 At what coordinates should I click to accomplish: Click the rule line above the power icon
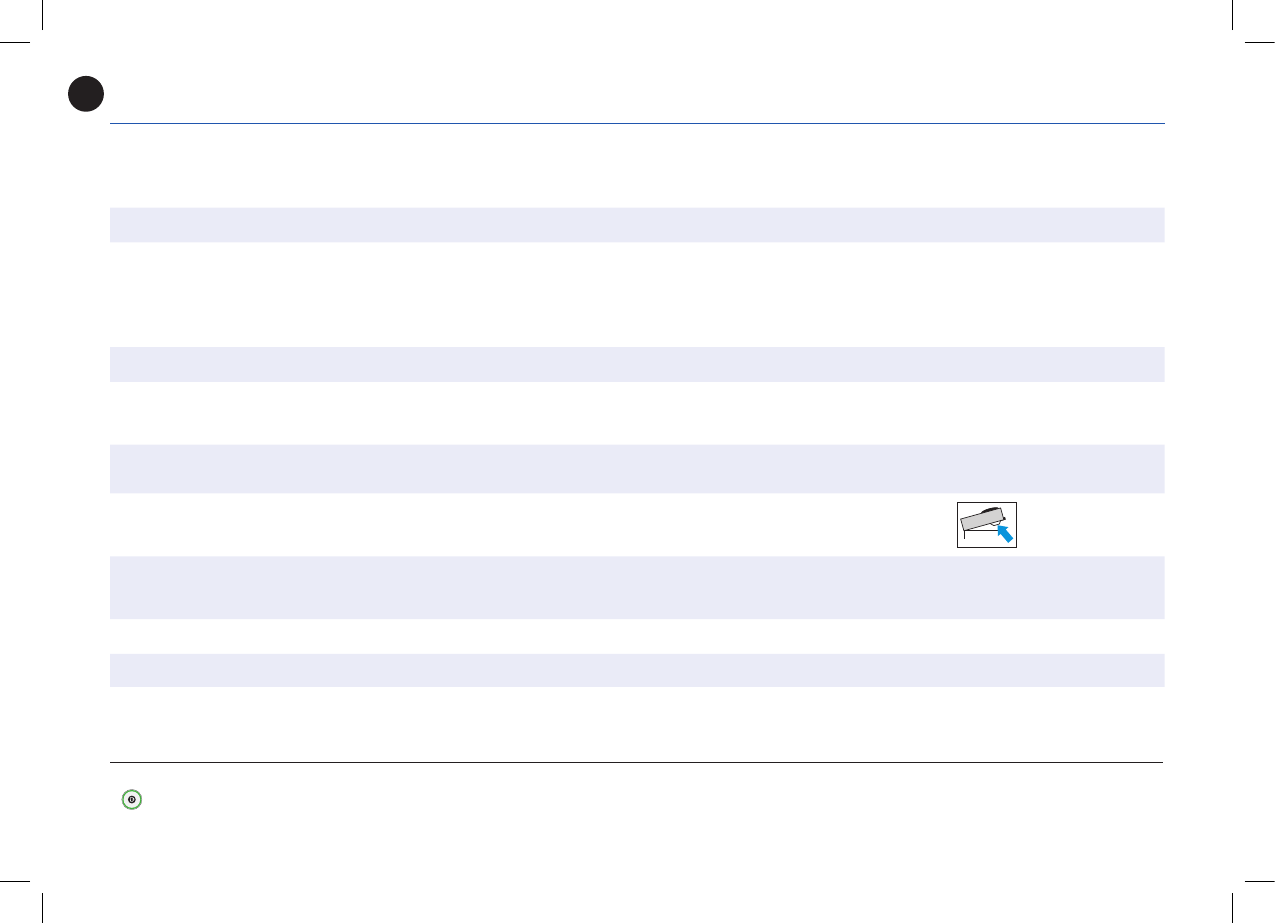point(636,763)
